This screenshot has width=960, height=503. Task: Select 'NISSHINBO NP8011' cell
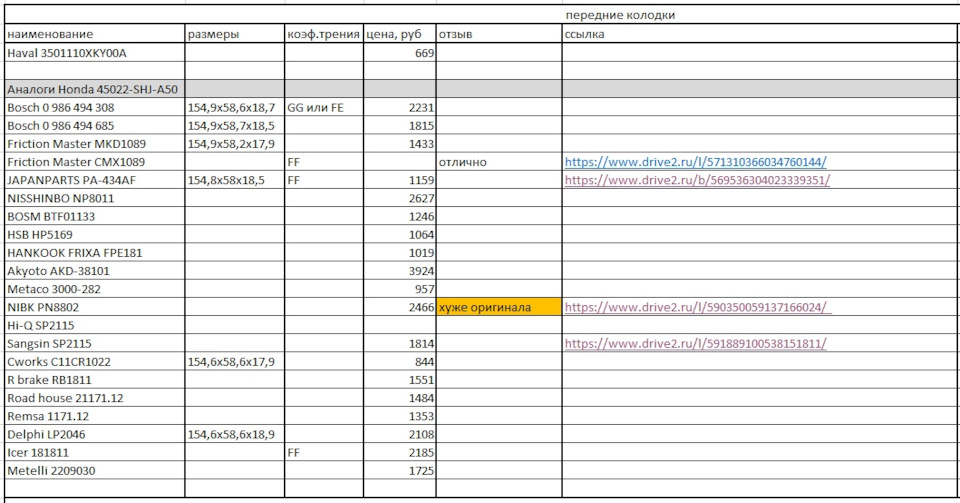(x=94, y=198)
